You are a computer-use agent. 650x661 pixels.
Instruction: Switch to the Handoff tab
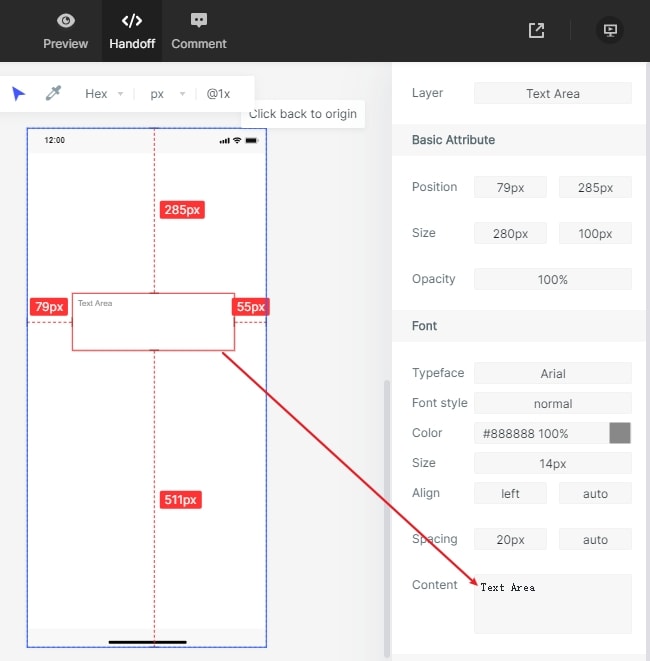coord(132,31)
